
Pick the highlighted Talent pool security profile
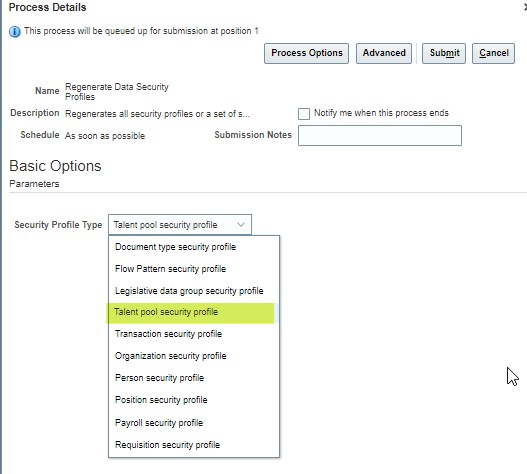(x=191, y=312)
